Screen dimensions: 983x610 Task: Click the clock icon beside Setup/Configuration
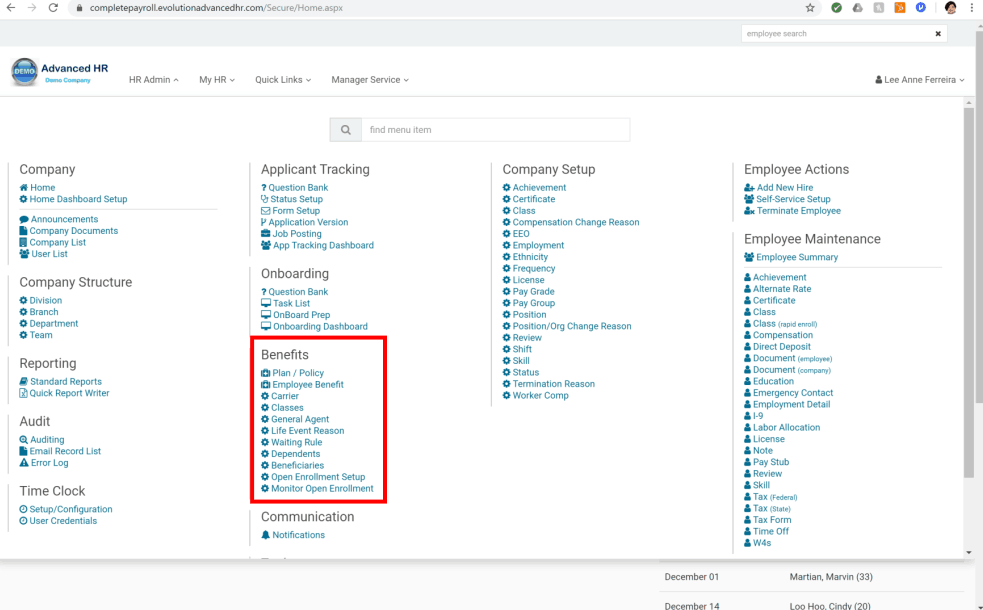pos(23,509)
